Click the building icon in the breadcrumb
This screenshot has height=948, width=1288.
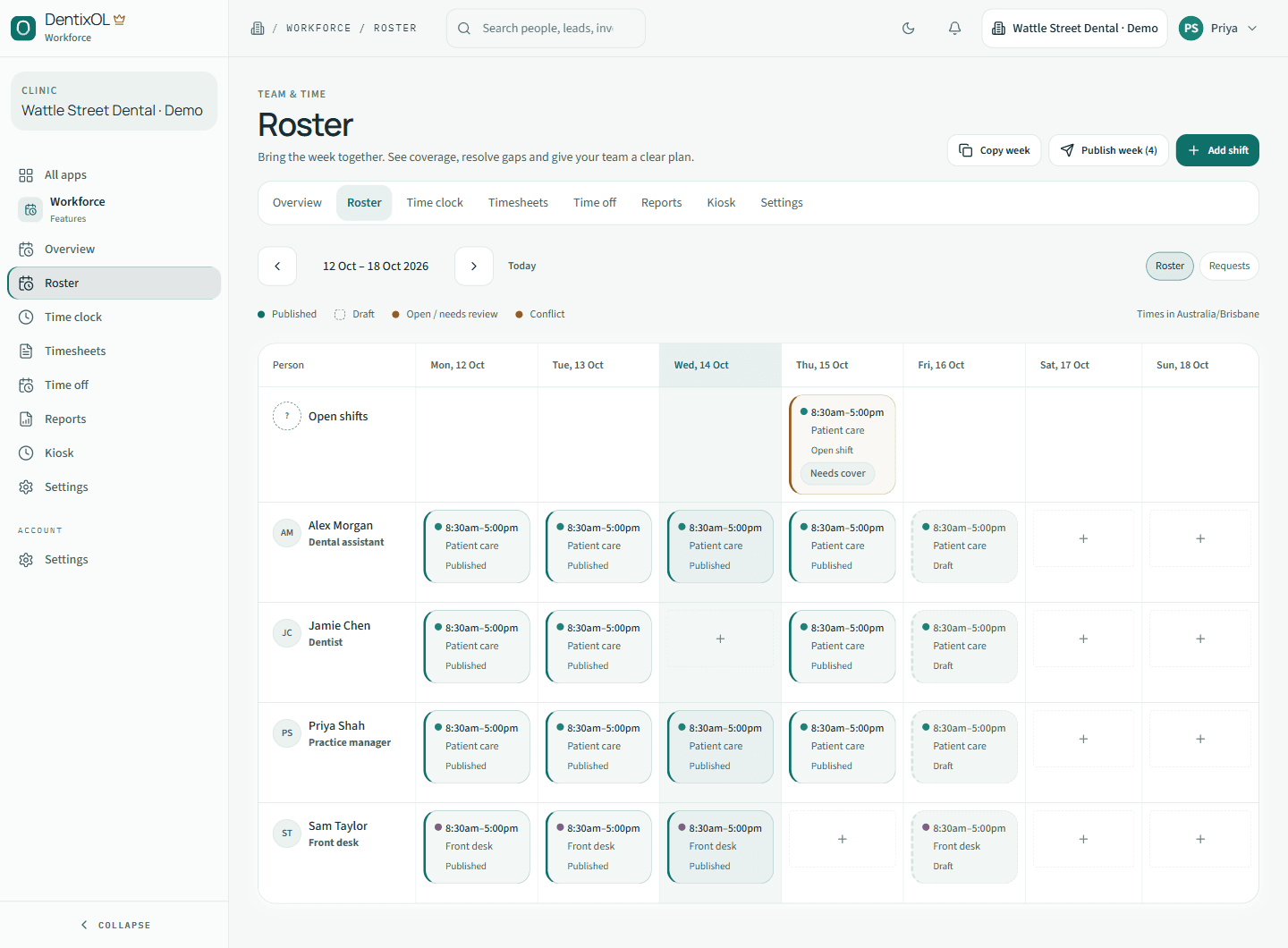(258, 29)
